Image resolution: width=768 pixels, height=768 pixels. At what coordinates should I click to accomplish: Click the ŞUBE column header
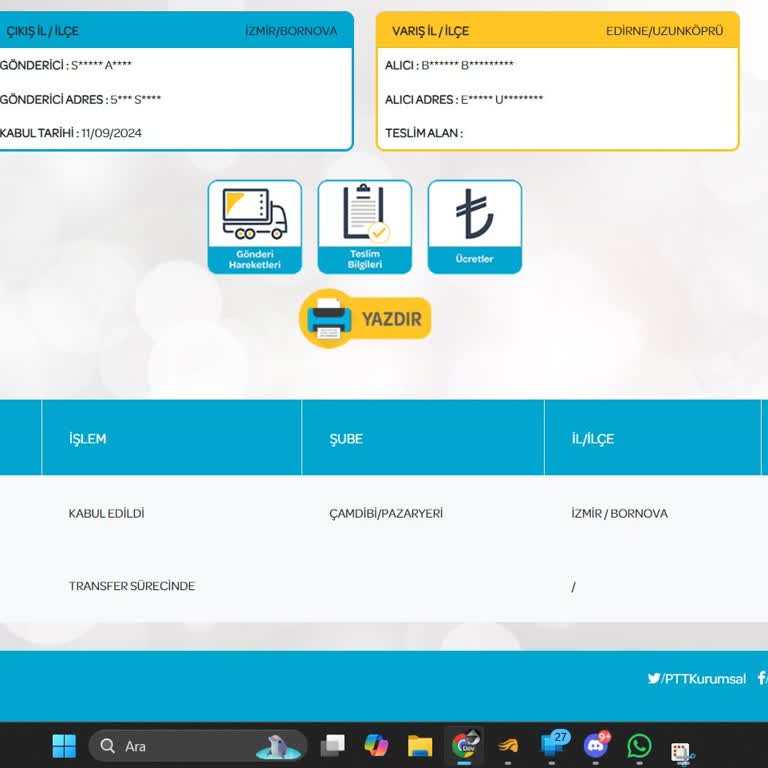pos(346,438)
